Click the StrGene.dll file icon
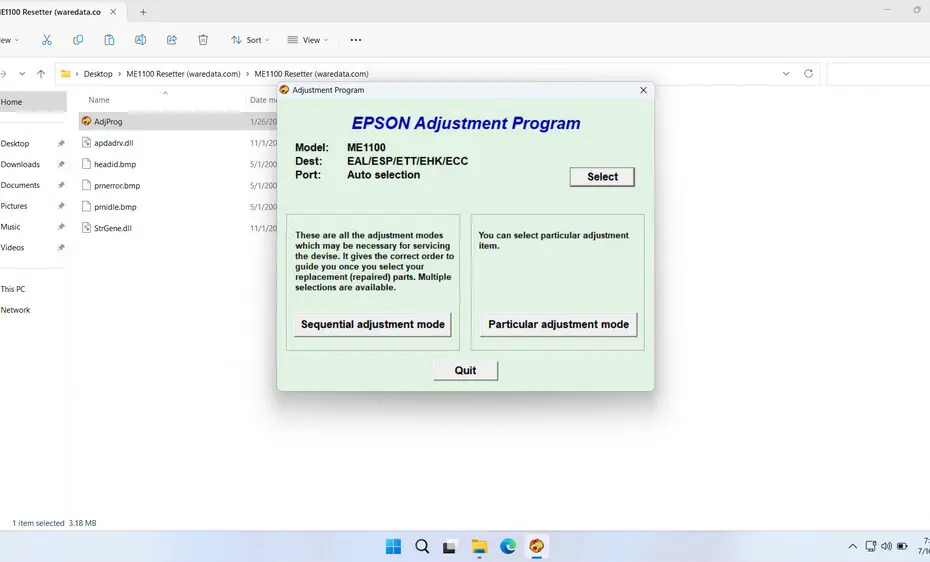930x562 pixels. tap(87, 228)
